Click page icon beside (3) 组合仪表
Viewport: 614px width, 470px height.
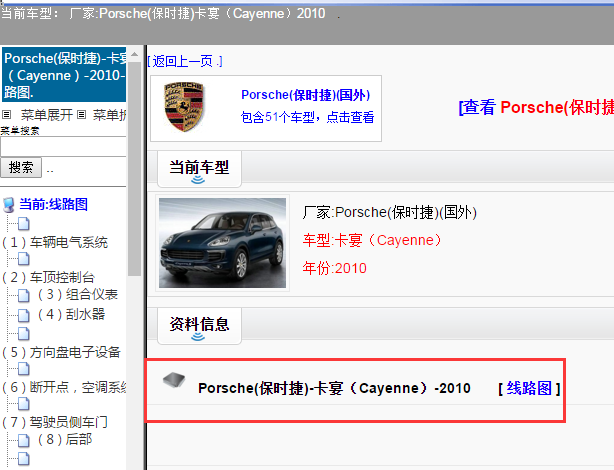click(x=23, y=295)
